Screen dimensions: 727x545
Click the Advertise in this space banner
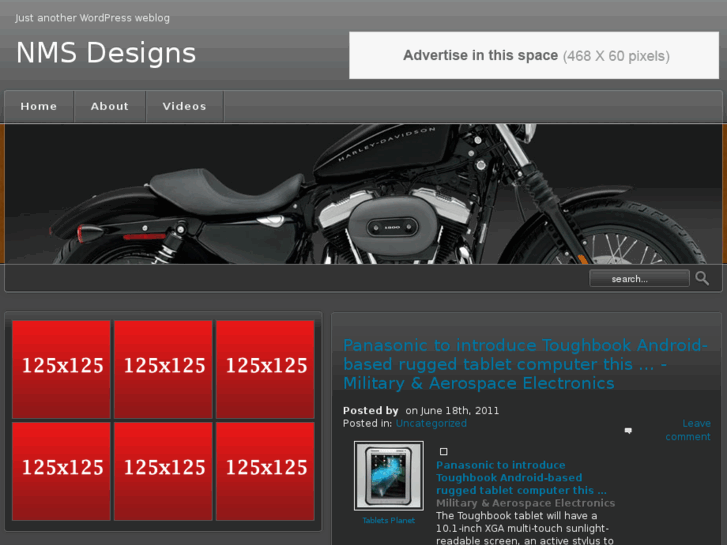534,55
